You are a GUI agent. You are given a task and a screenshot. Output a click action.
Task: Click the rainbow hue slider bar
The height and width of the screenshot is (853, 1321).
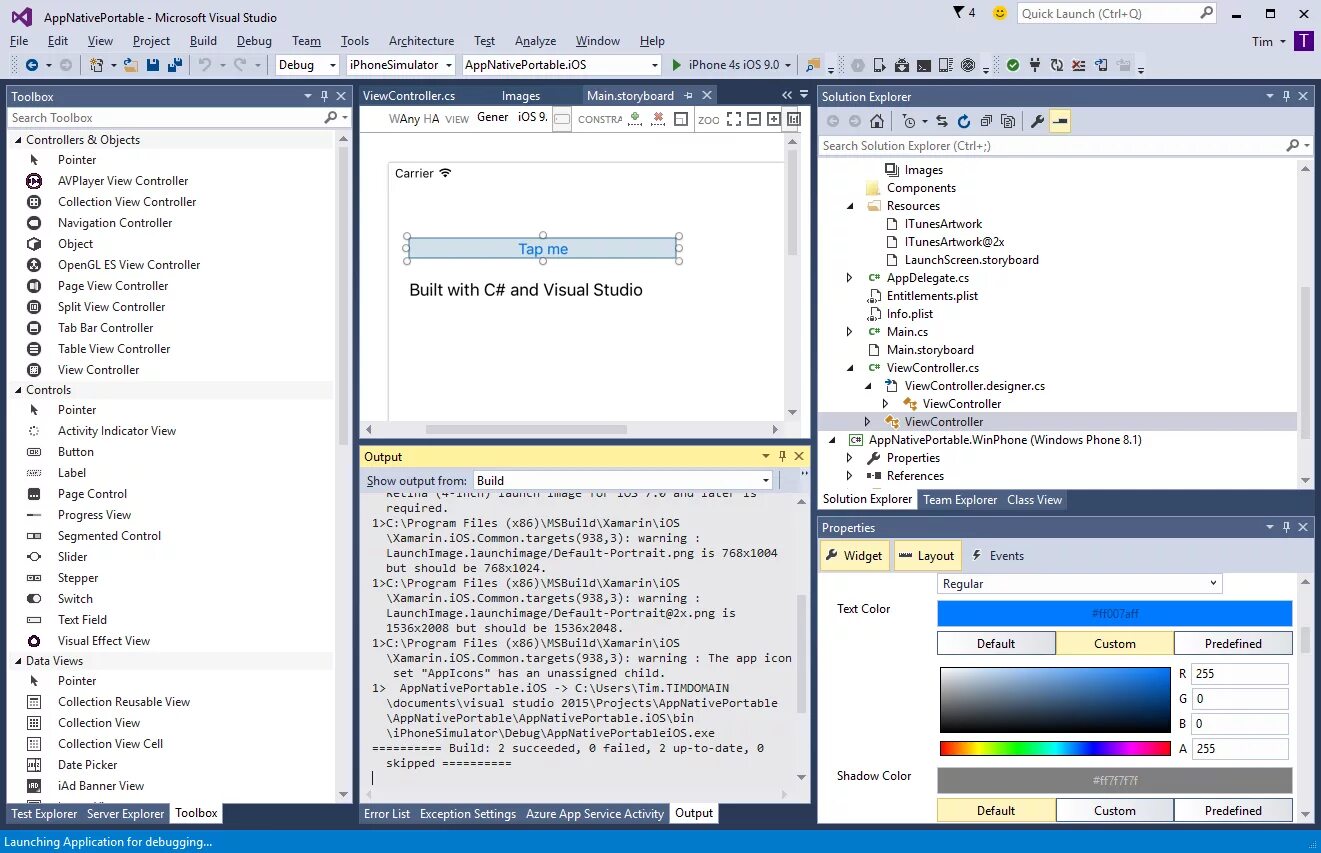point(1055,748)
